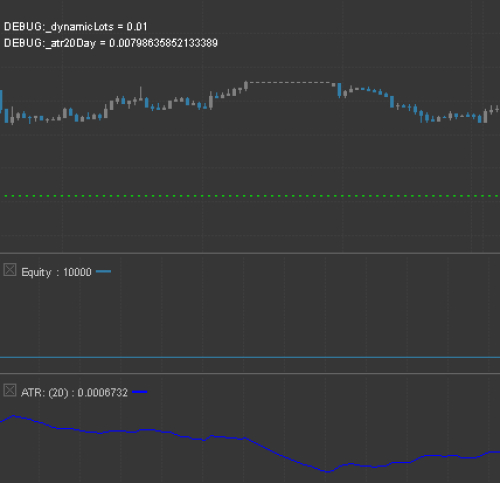Screen dimensions: 500x483
Task: Click the ATR curve lowest trough
Action: 327,471
